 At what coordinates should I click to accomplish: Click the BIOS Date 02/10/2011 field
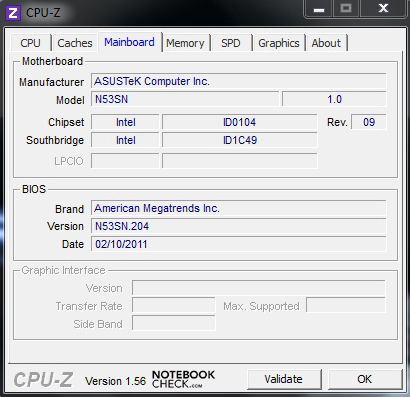tap(239, 244)
